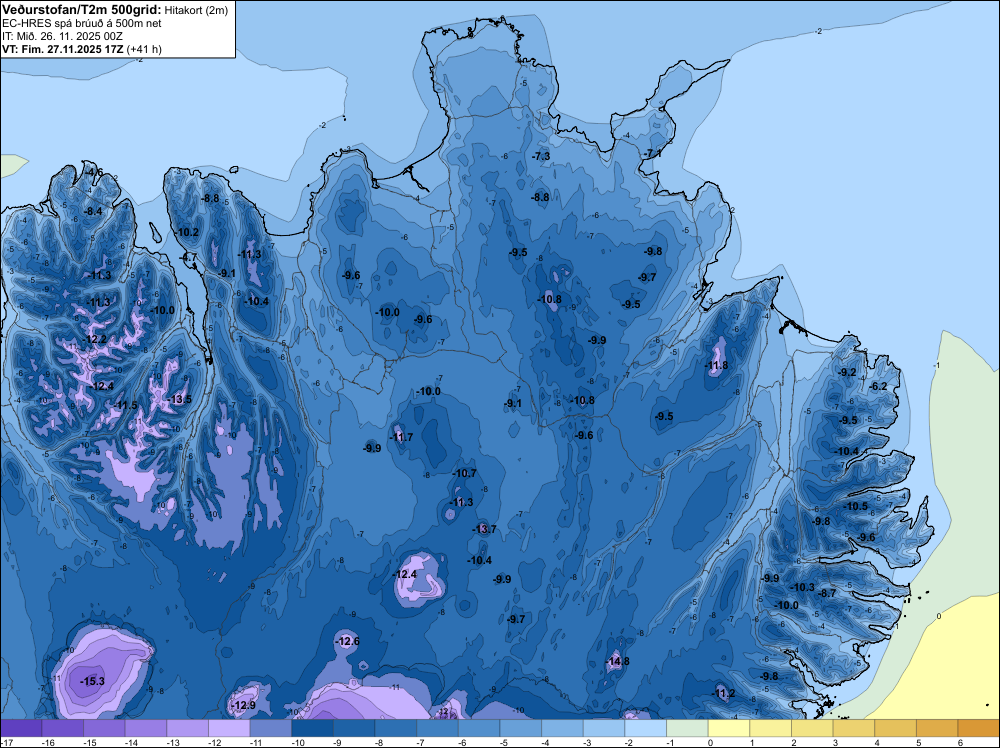Click the -15.3 temperature label on the map

(92, 682)
